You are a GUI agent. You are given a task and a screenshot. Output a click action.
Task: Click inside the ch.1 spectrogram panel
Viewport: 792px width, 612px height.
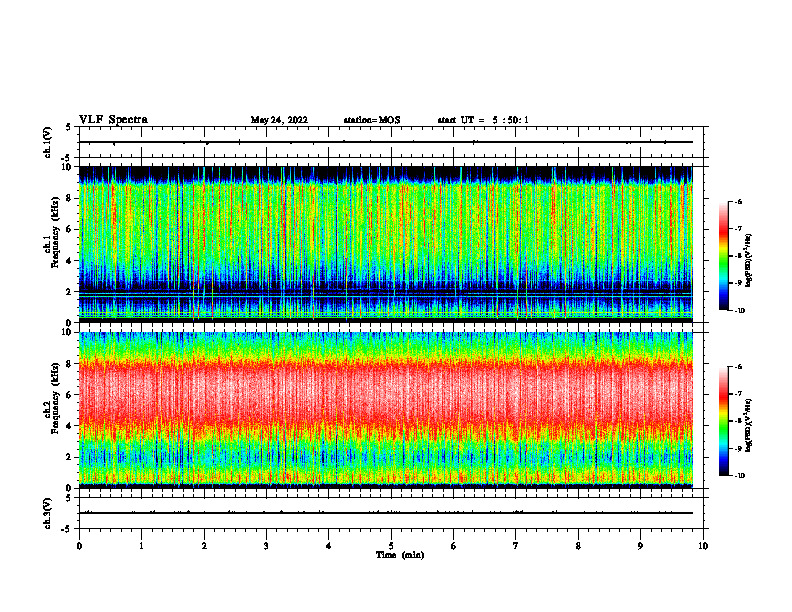pyautogui.click(x=386, y=244)
